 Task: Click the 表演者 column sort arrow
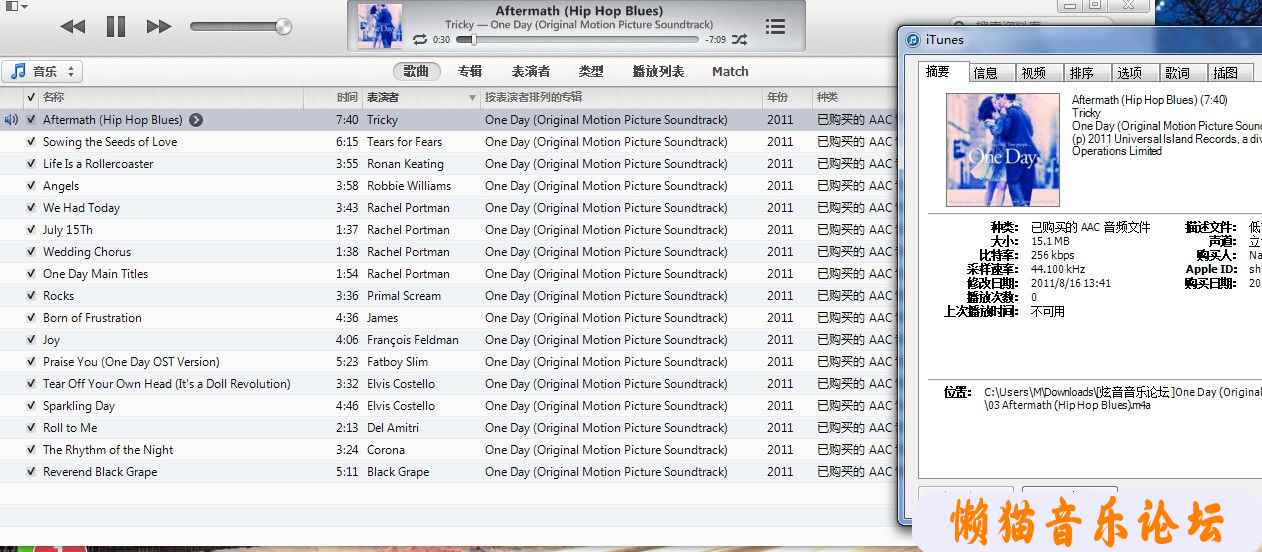pos(472,98)
